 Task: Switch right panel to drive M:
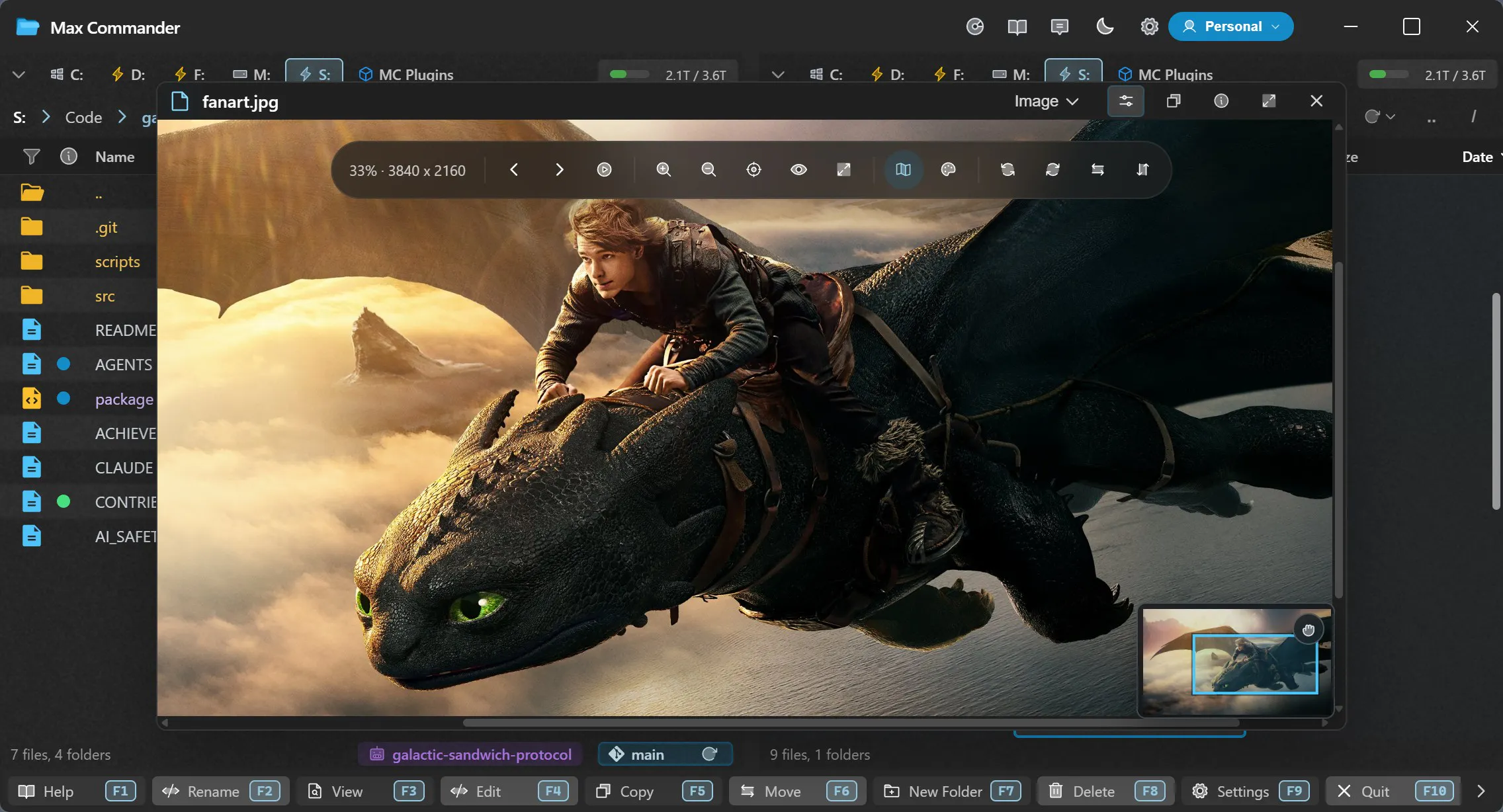tap(1011, 75)
